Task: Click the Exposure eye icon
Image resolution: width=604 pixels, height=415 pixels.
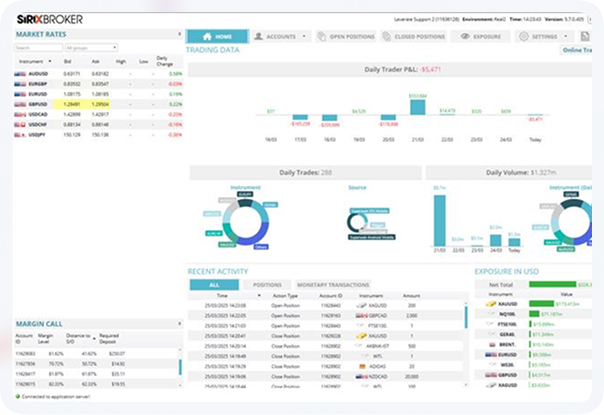Action: point(465,37)
